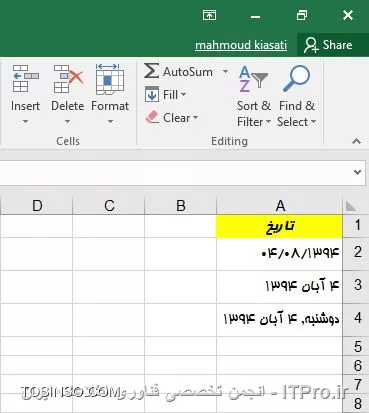The height and width of the screenshot is (413, 369).
Task: Click the Find & Select magnifier icon
Action: (x=296, y=78)
